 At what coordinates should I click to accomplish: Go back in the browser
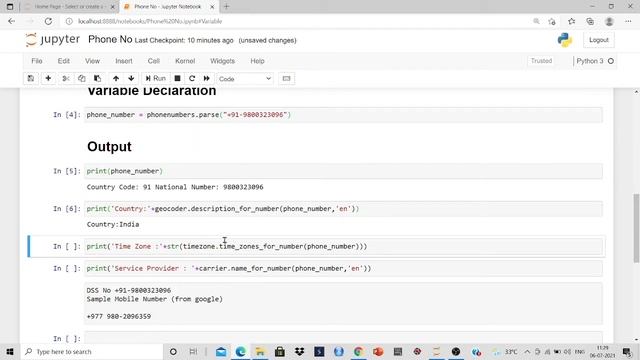point(11,21)
